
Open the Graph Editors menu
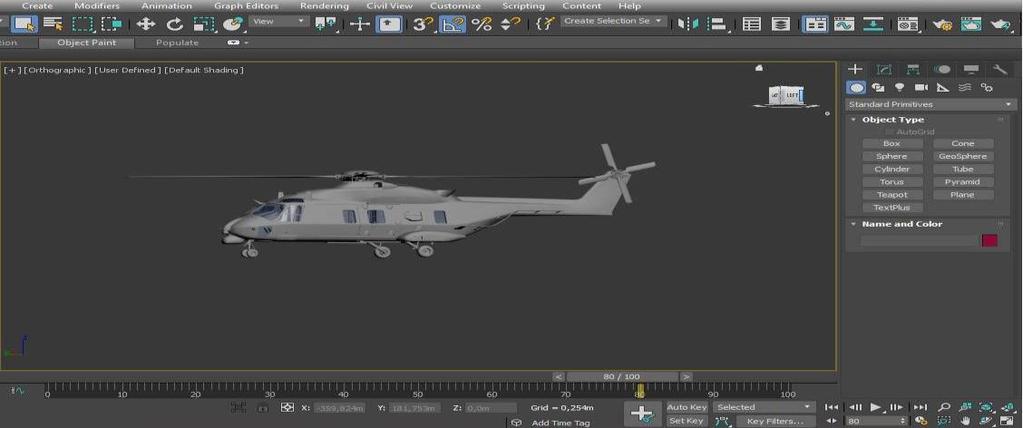pyautogui.click(x=246, y=6)
